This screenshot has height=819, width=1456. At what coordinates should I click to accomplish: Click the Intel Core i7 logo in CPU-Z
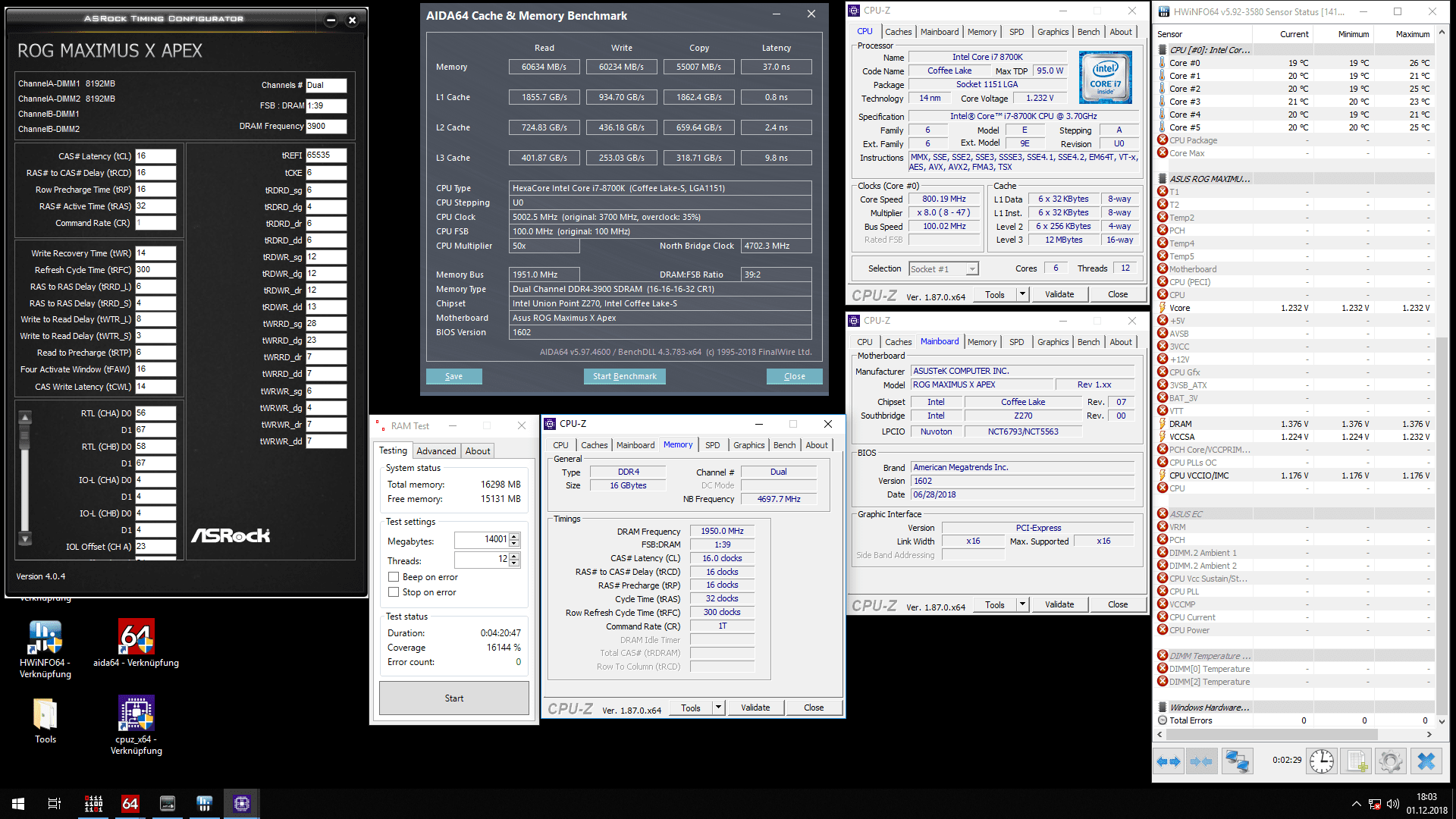pos(1106,77)
